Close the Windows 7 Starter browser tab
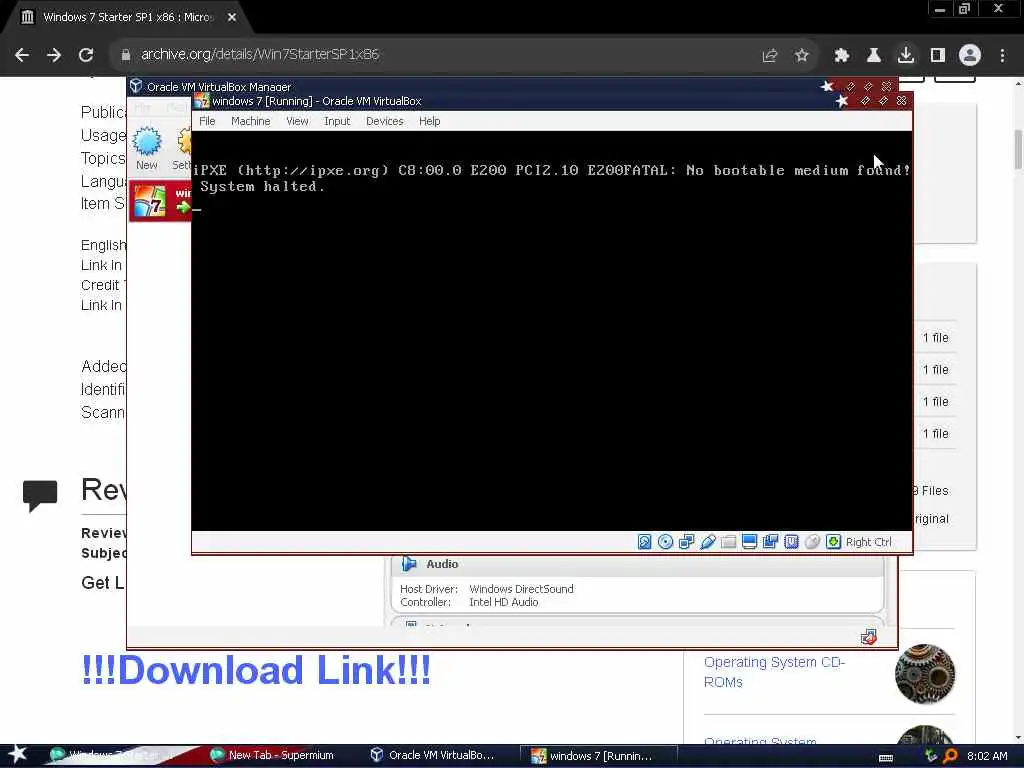Image resolution: width=1024 pixels, height=768 pixels. pos(232,17)
